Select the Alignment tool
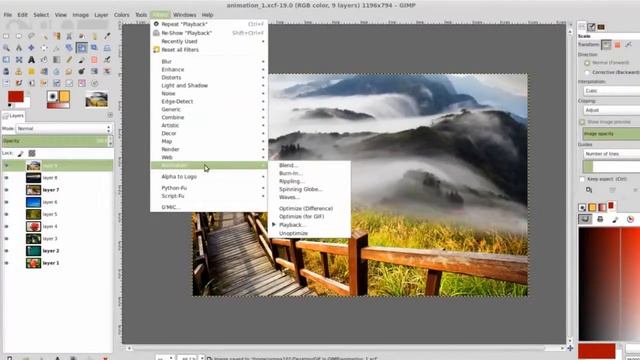This screenshot has height=360, width=640. point(44,48)
